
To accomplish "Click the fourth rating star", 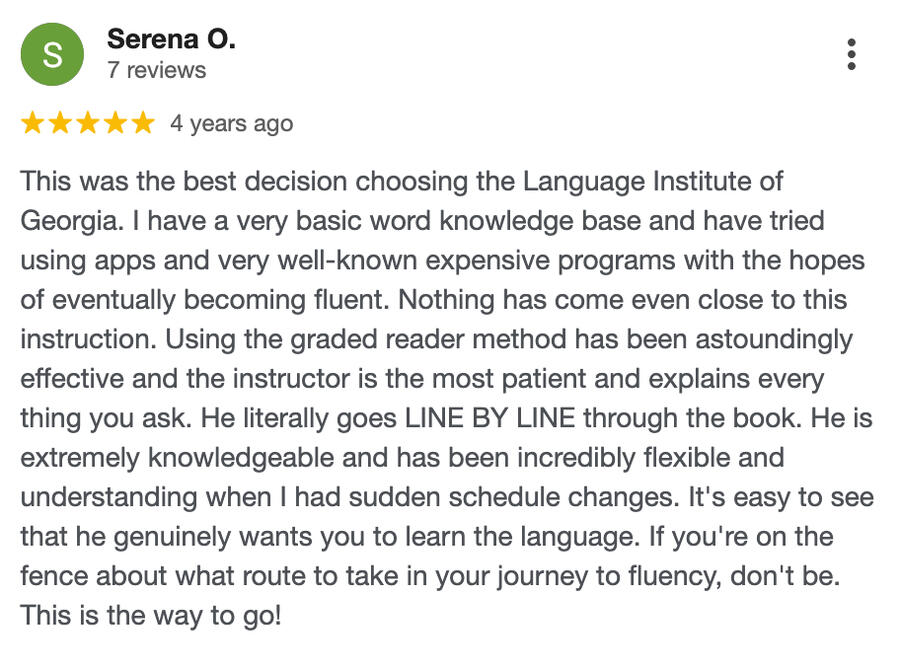I will point(116,123).
